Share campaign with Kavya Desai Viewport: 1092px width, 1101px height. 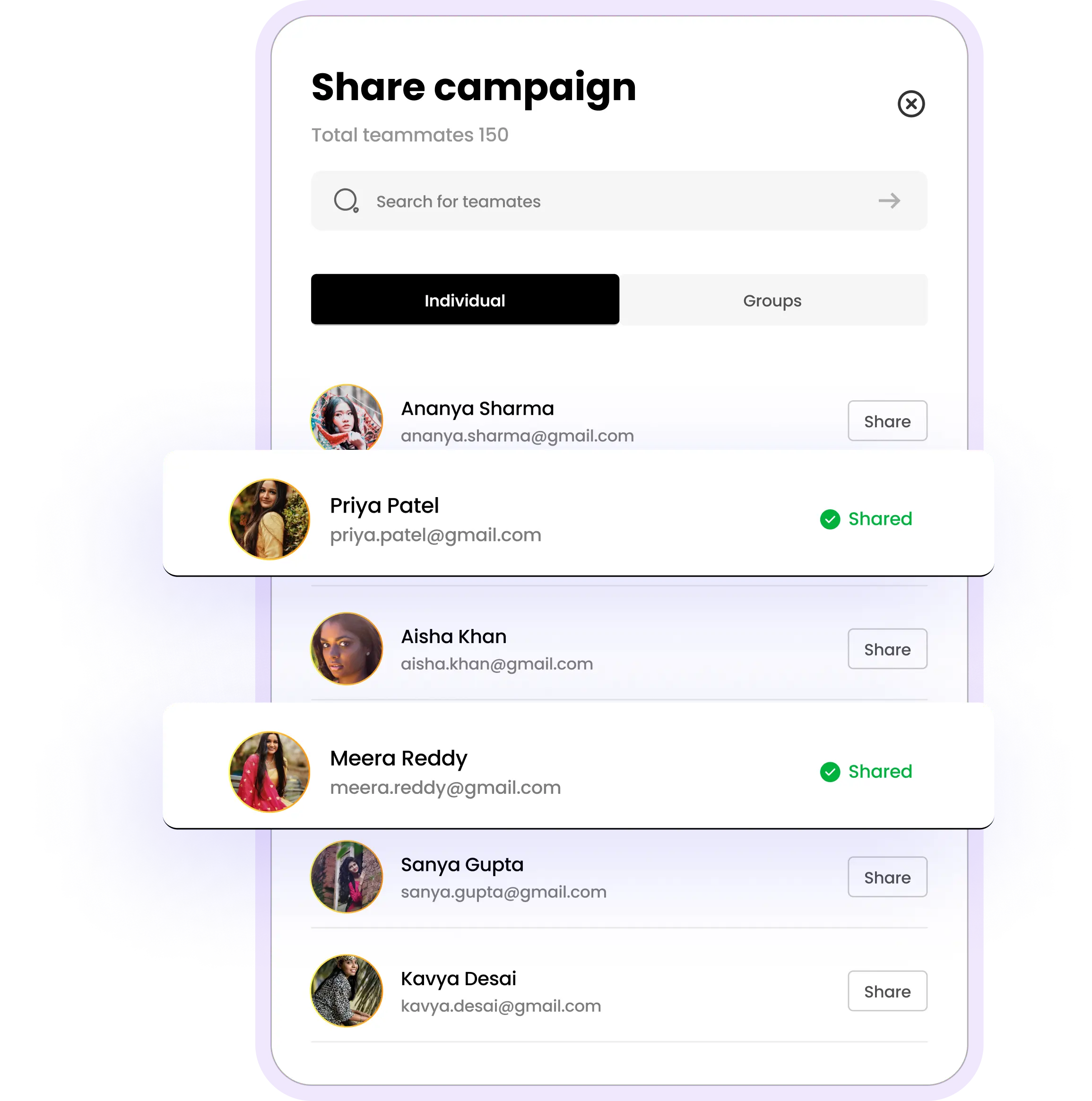tap(887, 990)
